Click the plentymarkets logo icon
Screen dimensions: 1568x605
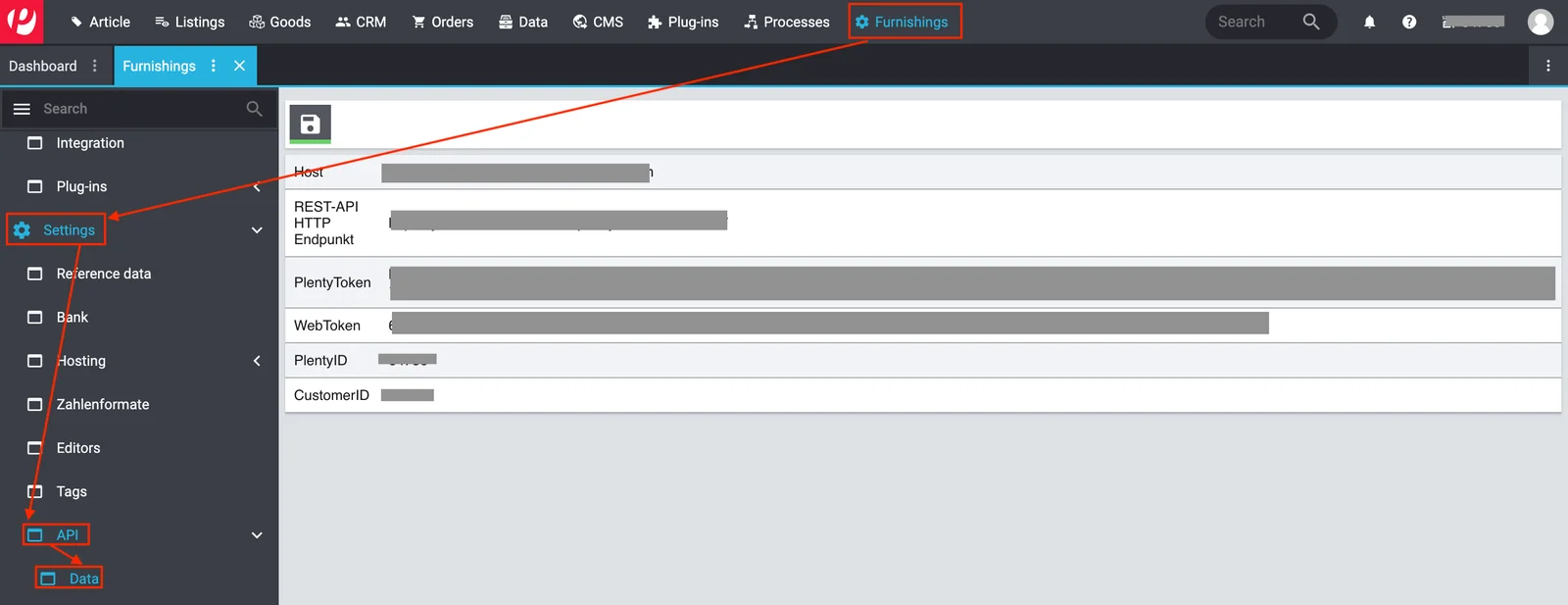[x=22, y=22]
